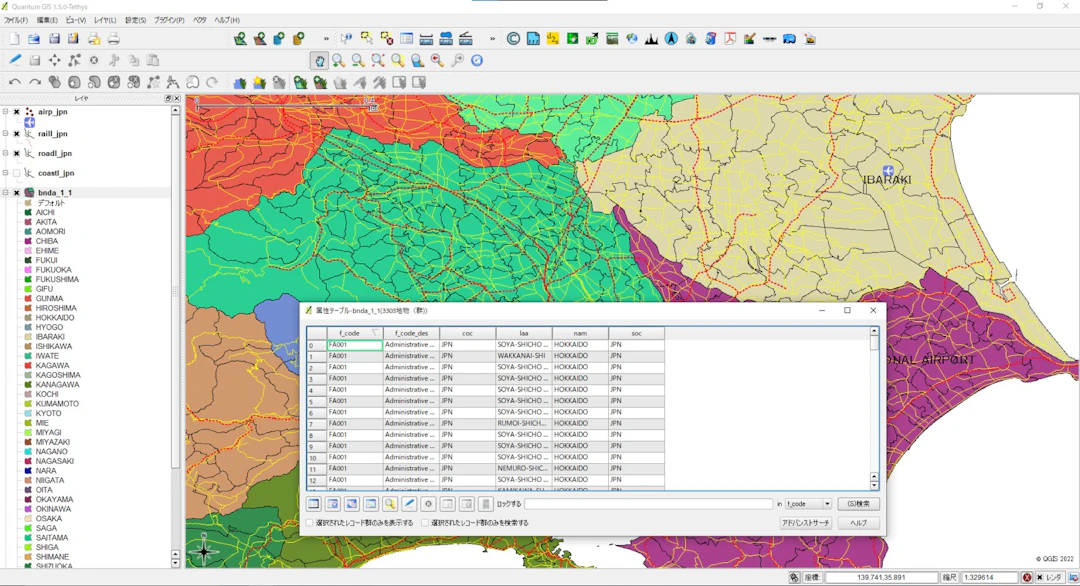Save project with first floppy disk icon

[x=54, y=39]
